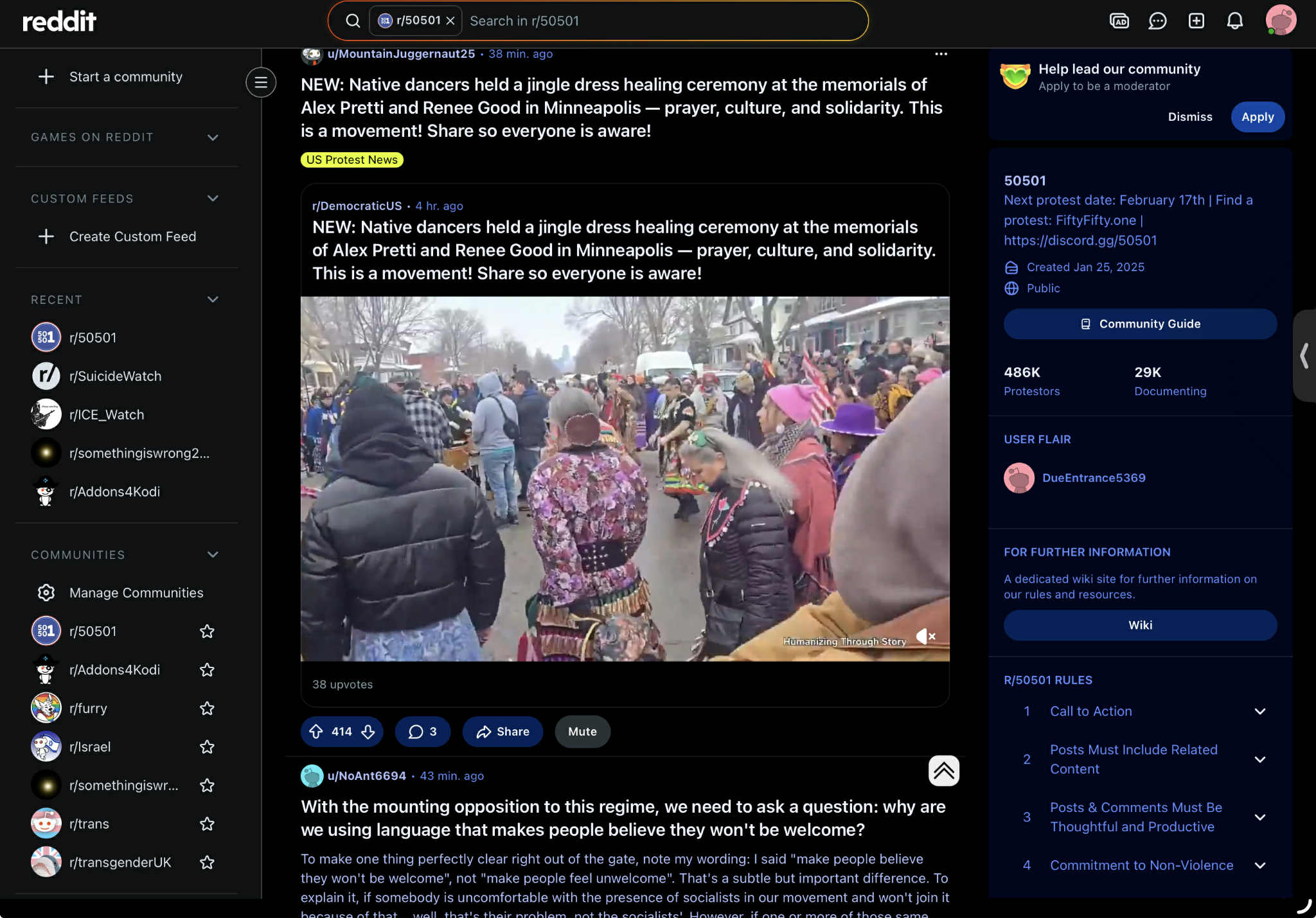1316x918 pixels.
Task: Upvote the jingle dress ceremony post
Action: point(316,732)
